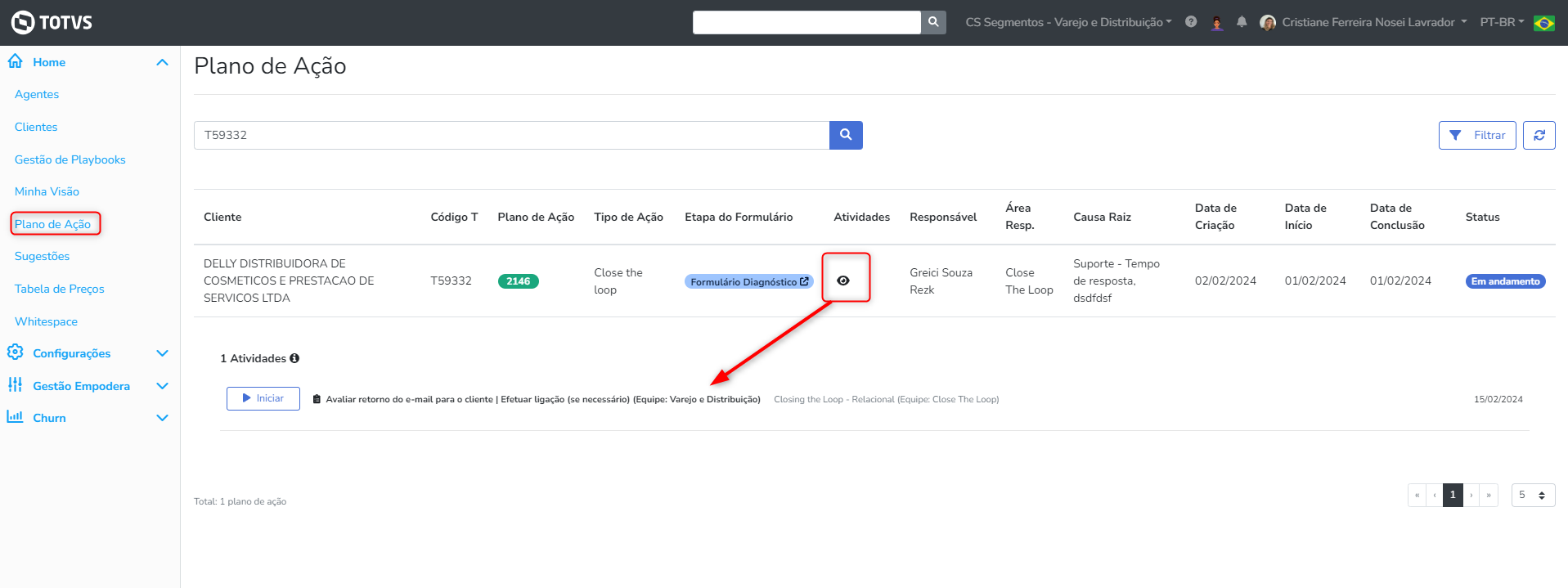Screen dimensions: 1568x588
Task: Open Minha Visão in the sidebar
Action: tap(47, 191)
